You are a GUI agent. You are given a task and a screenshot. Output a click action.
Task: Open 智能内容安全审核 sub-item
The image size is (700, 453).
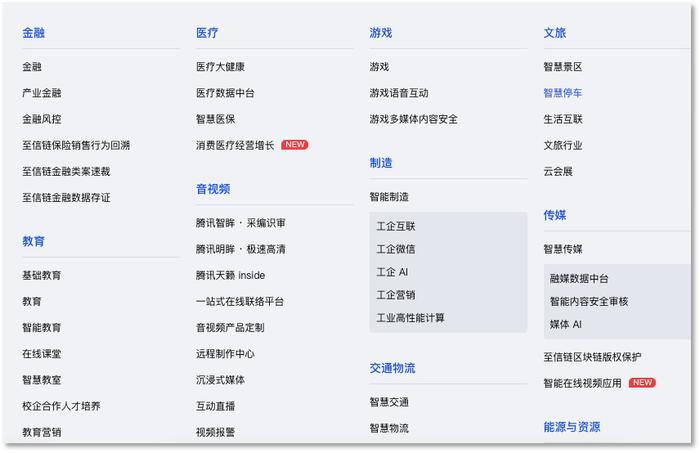click(x=589, y=302)
